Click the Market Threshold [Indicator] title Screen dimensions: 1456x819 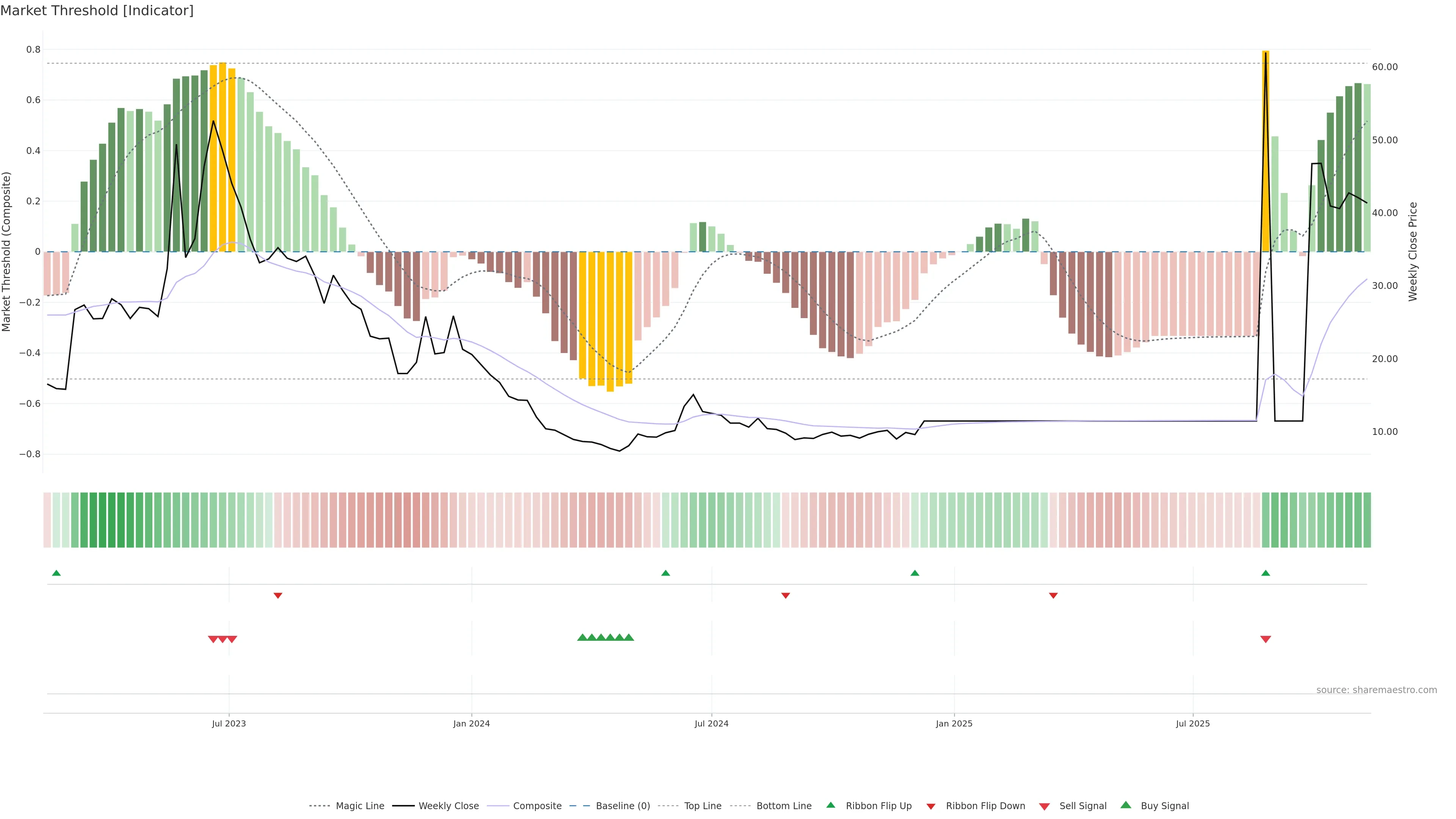(x=97, y=11)
